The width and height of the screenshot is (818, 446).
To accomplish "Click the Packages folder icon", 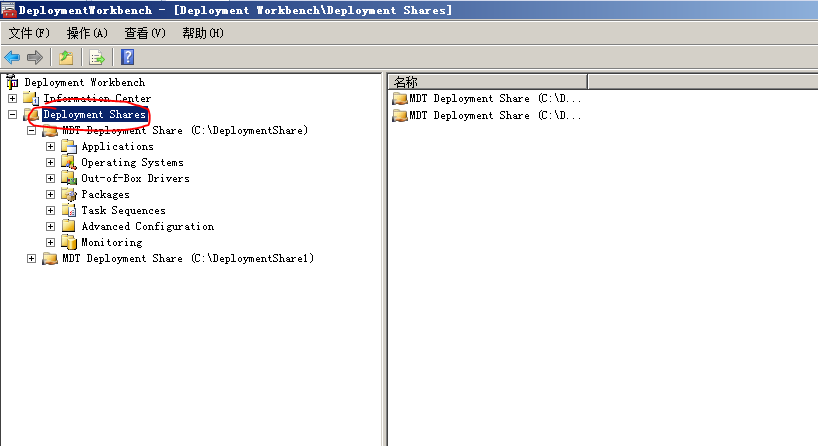I will point(69,195).
